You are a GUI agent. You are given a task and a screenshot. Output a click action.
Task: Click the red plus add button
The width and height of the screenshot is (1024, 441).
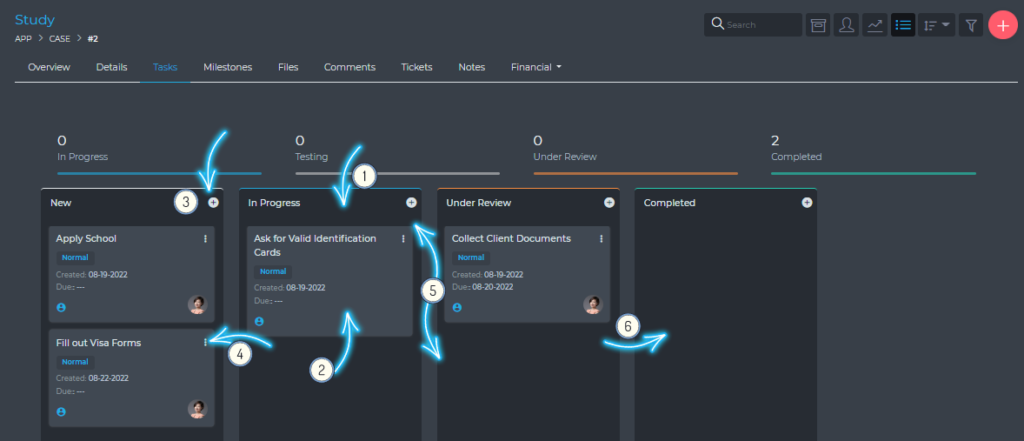[1003, 25]
